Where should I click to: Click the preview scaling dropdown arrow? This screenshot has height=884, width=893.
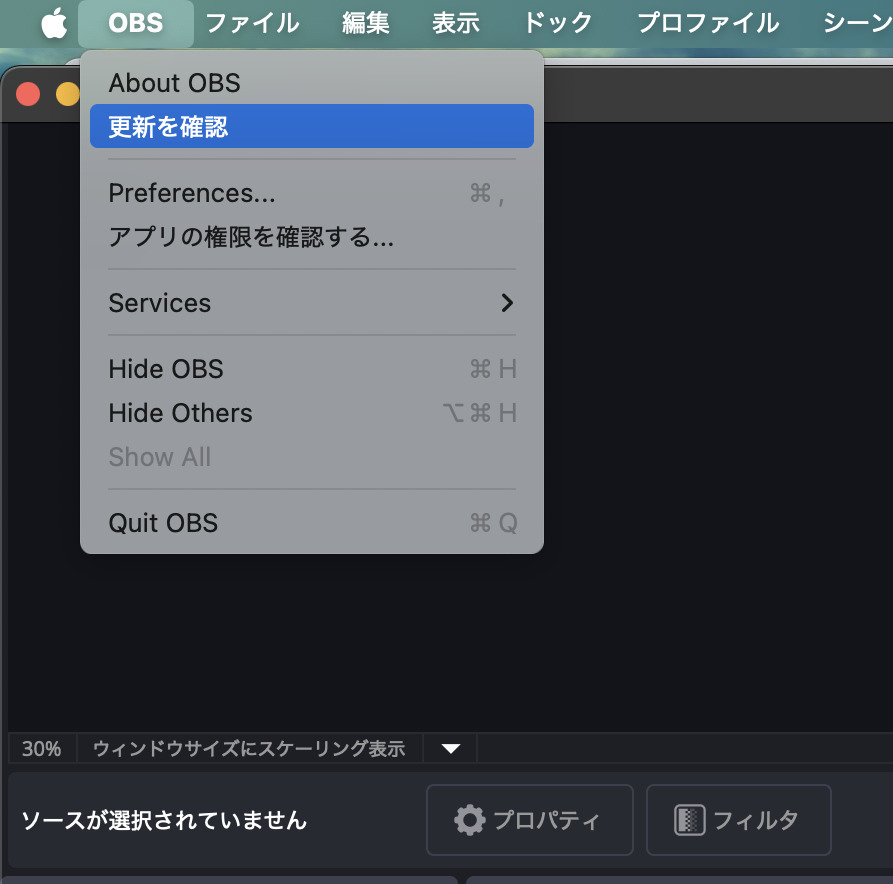(x=450, y=748)
